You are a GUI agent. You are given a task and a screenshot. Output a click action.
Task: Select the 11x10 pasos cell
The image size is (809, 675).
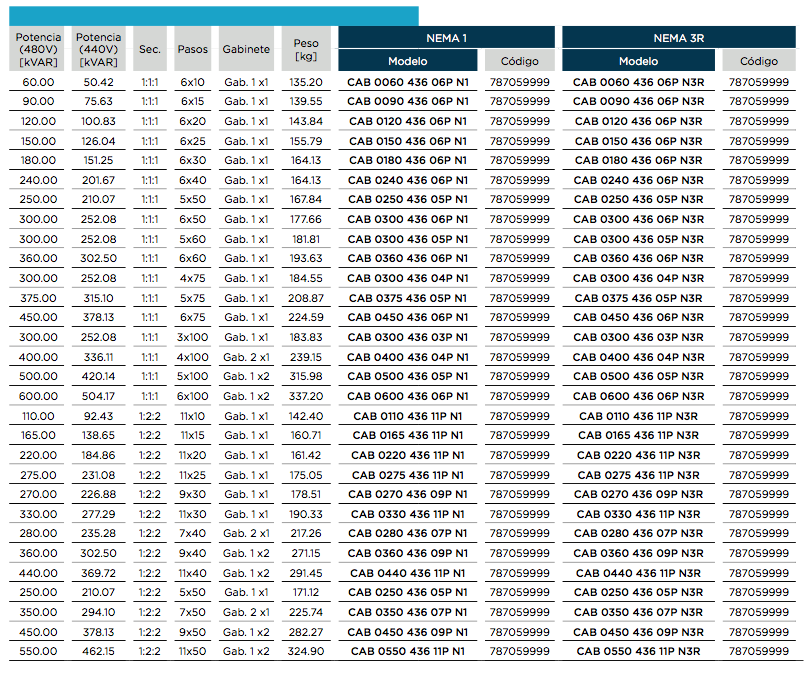tap(192, 416)
